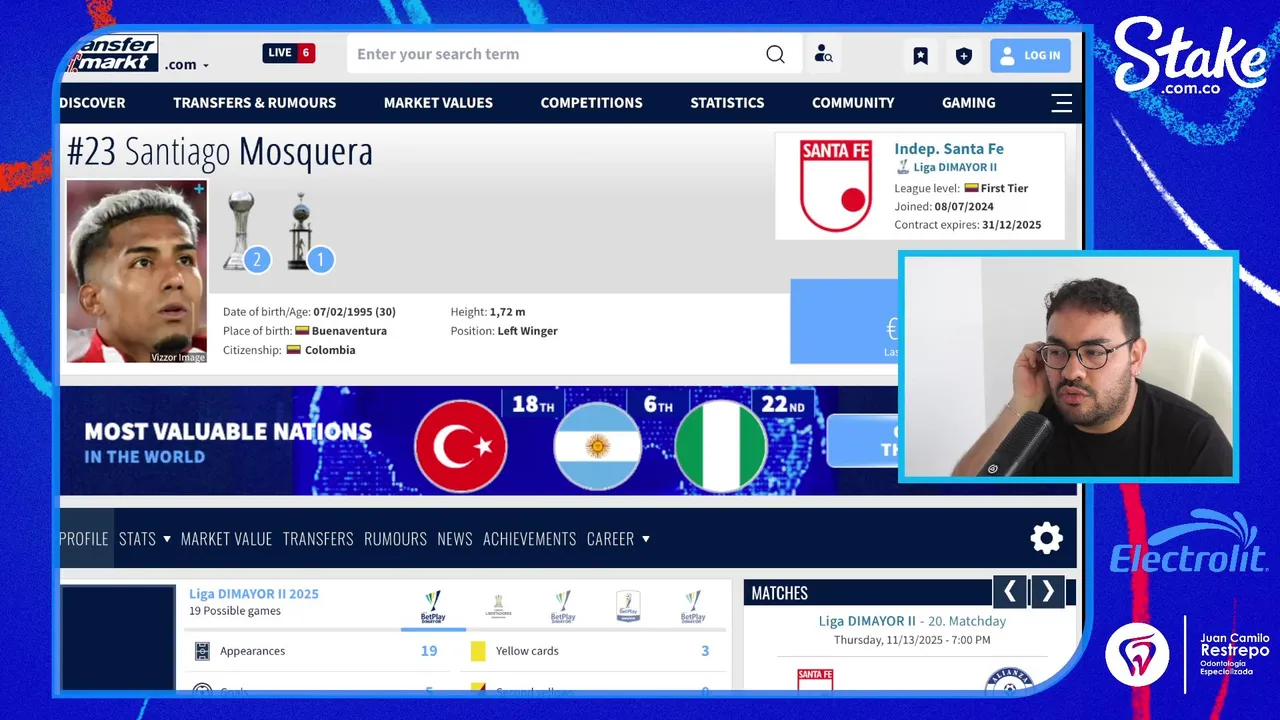This screenshot has width=1280, height=720.
Task: Select the last BetPlay competition logo tab
Action: coord(693,606)
